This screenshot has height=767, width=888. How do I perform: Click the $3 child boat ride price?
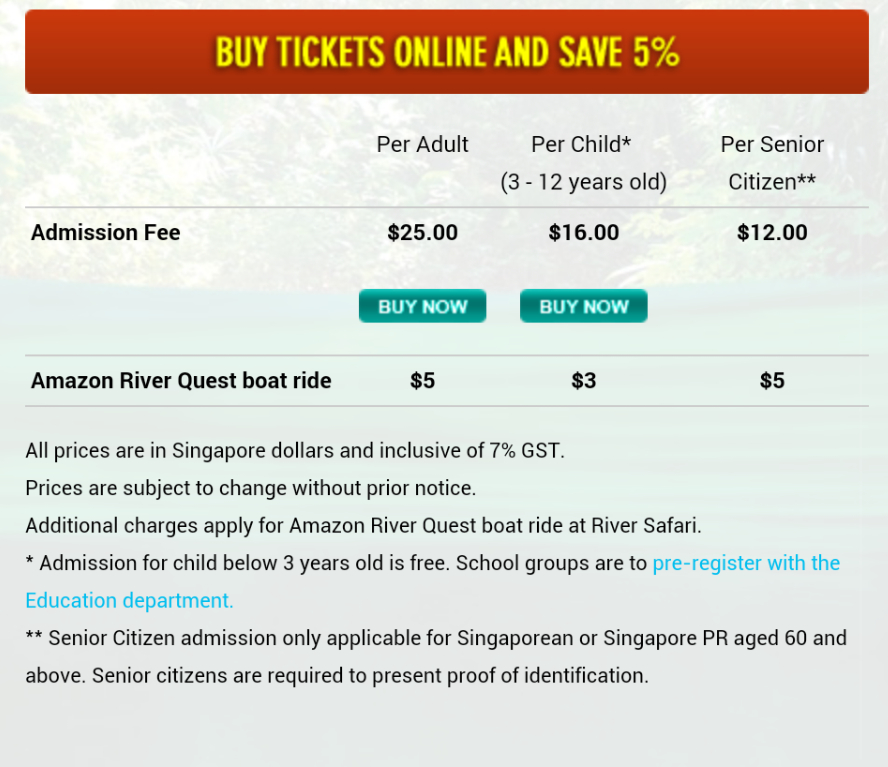point(583,381)
